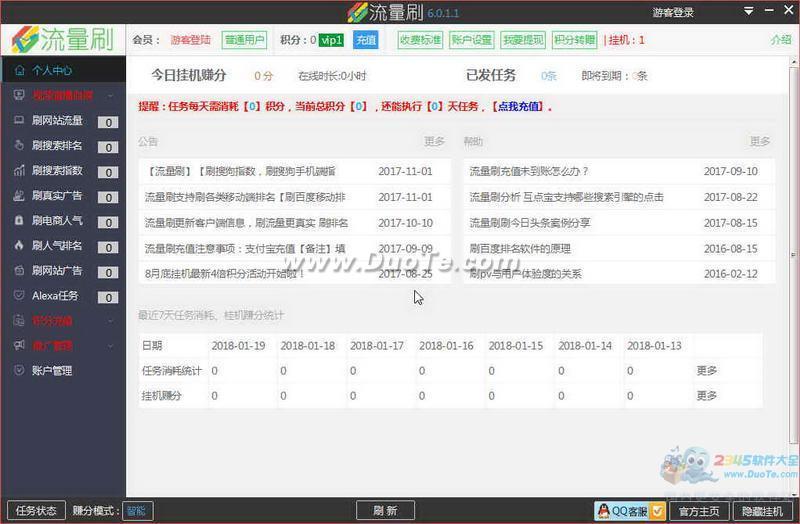Toggle the checkbox next to QQ客服
The image size is (800, 524).
[657, 511]
